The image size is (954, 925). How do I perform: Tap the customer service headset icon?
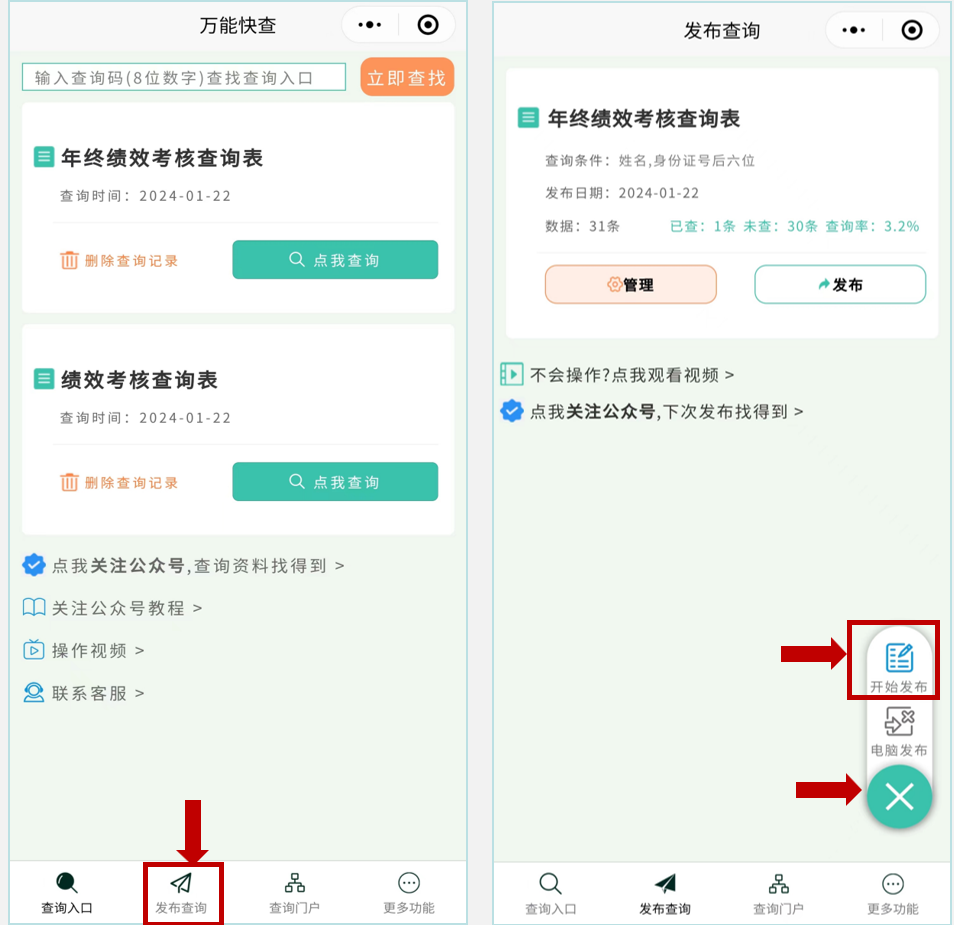(x=34, y=693)
